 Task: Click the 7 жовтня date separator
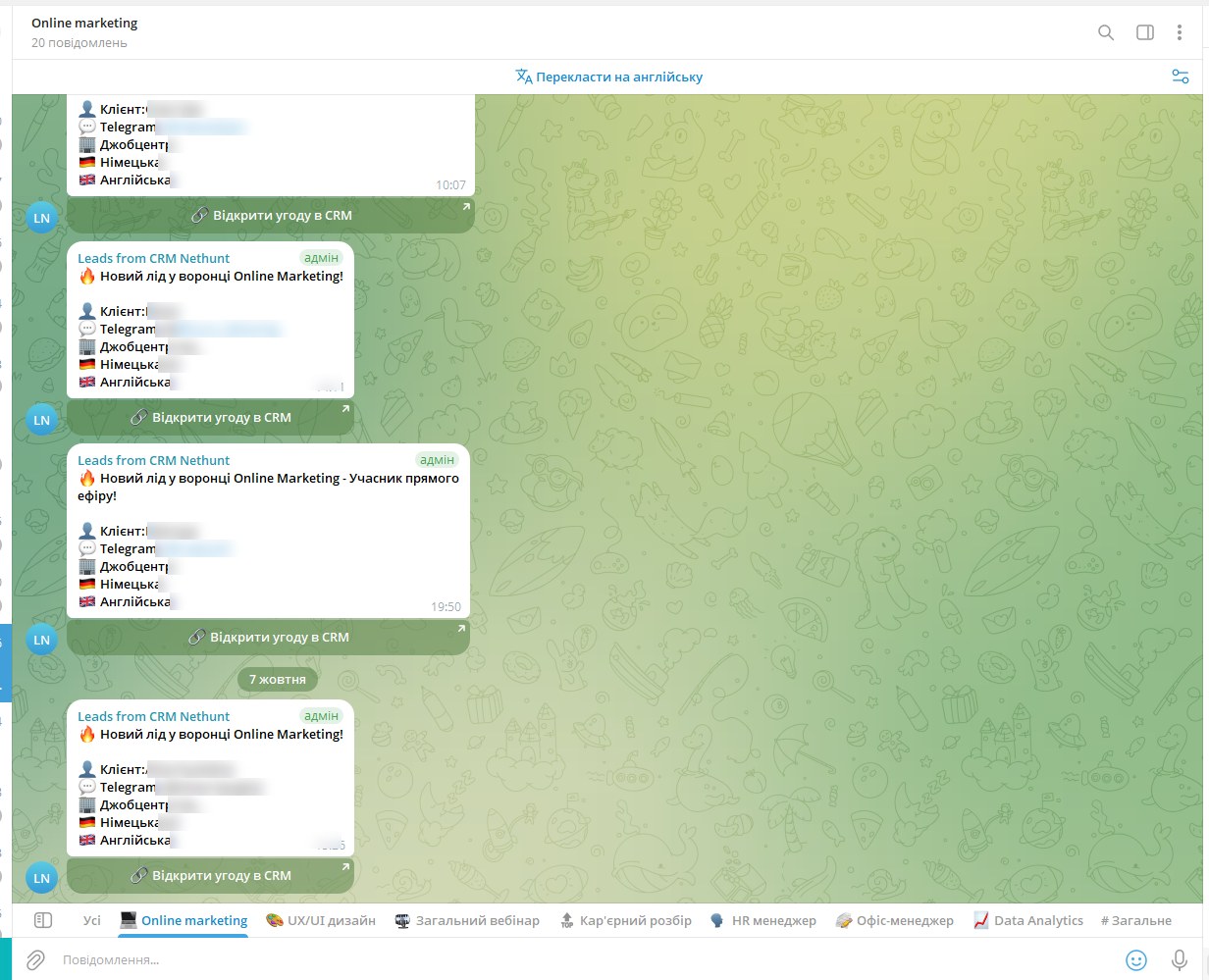coord(278,679)
